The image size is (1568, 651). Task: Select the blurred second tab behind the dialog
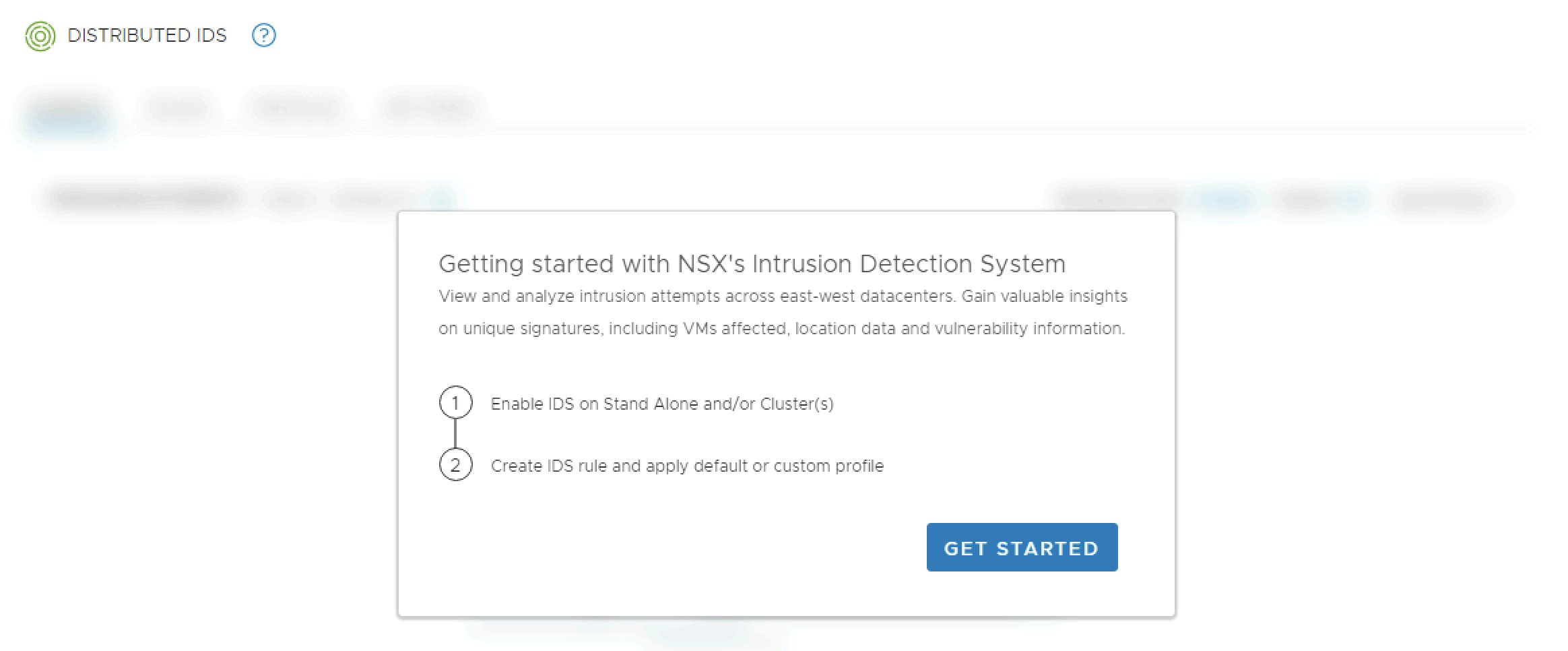[178, 108]
